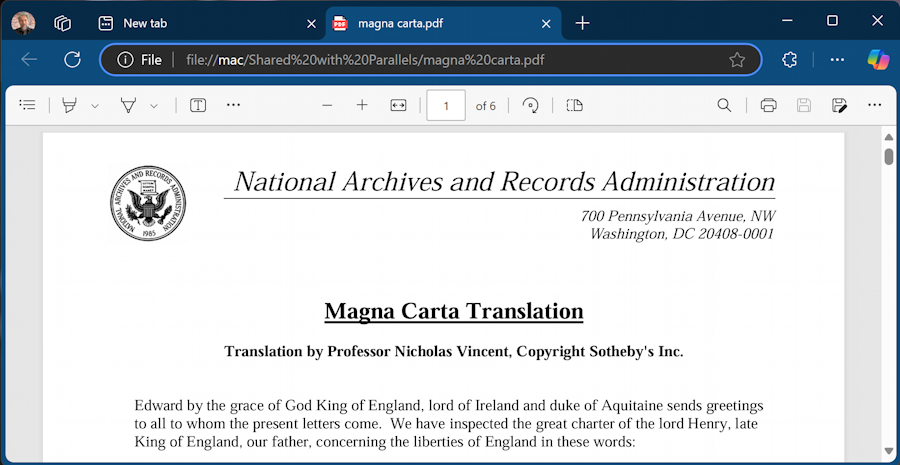900x465 pixels.
Task: Rotate the PDF page
Action: [530, 105]
